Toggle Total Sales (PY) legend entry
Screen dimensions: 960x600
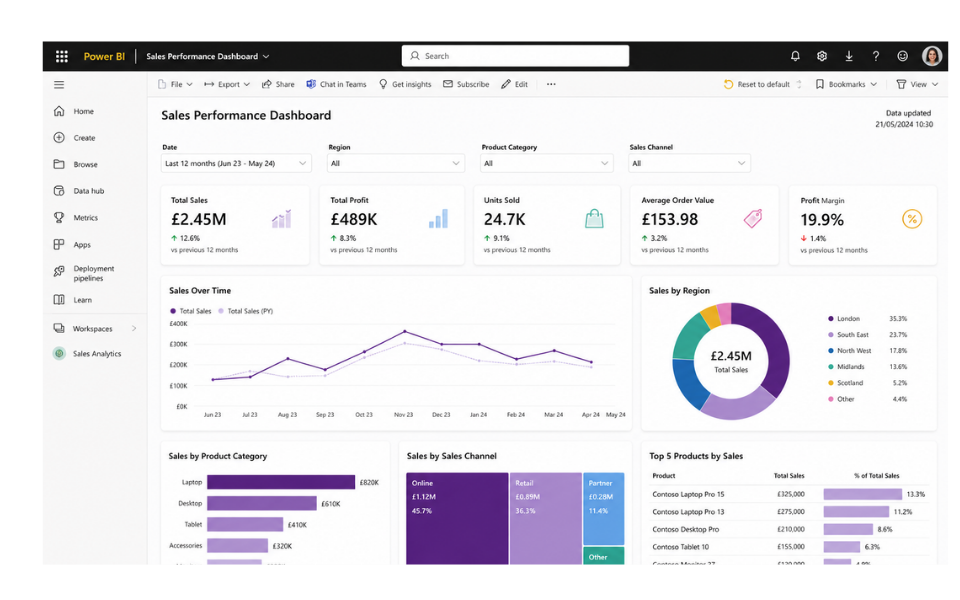pos(246,311)
